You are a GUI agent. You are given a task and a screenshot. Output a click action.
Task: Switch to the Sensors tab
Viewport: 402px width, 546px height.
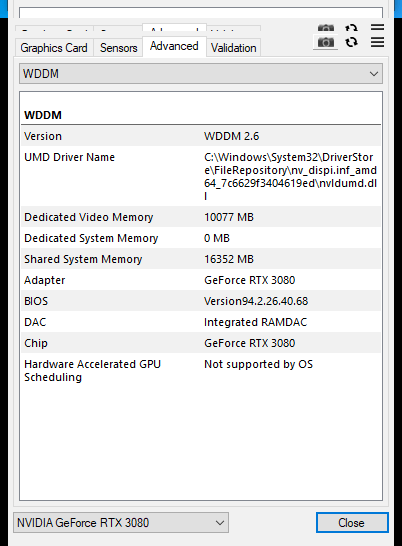point(118,48)
